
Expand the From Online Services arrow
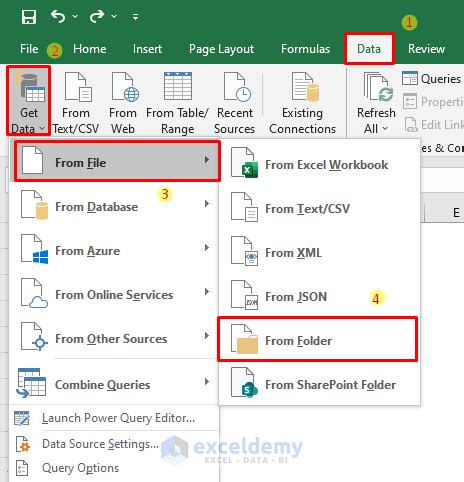coord(207,292)
